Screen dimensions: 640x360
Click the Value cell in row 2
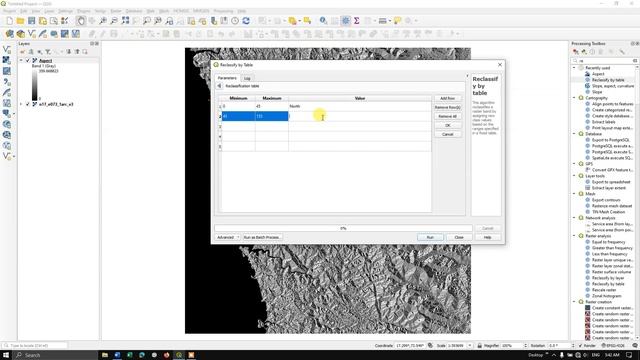360,116
